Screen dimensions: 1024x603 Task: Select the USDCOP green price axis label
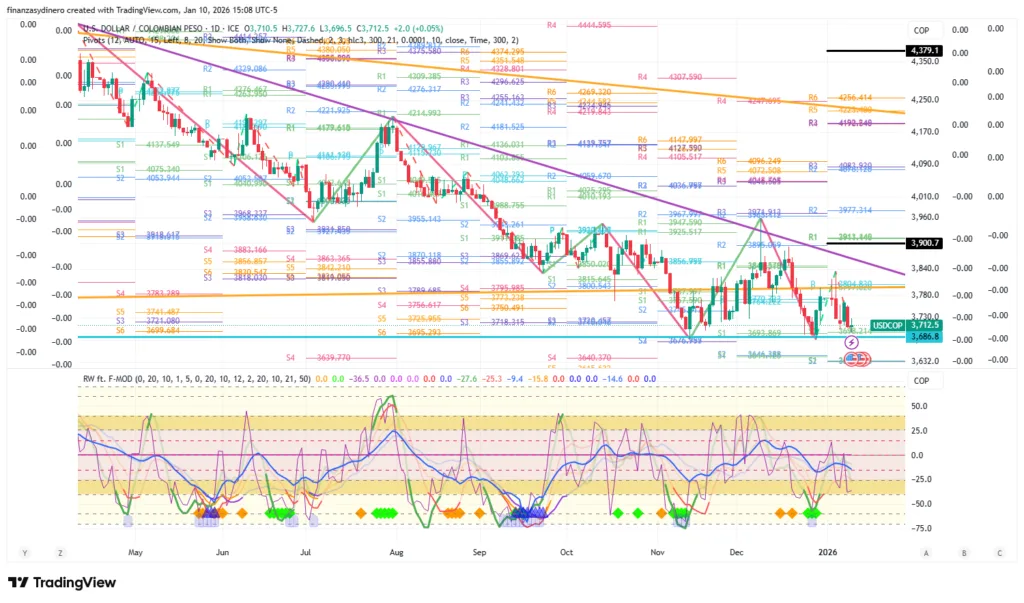(888, 325)
